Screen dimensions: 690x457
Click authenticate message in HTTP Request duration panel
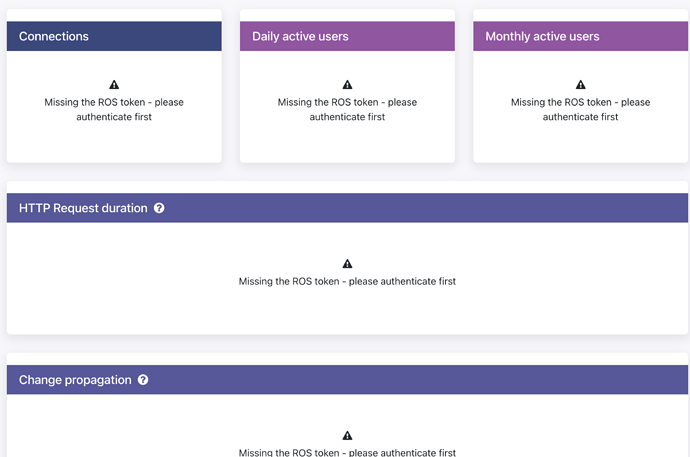coord(347,281)
